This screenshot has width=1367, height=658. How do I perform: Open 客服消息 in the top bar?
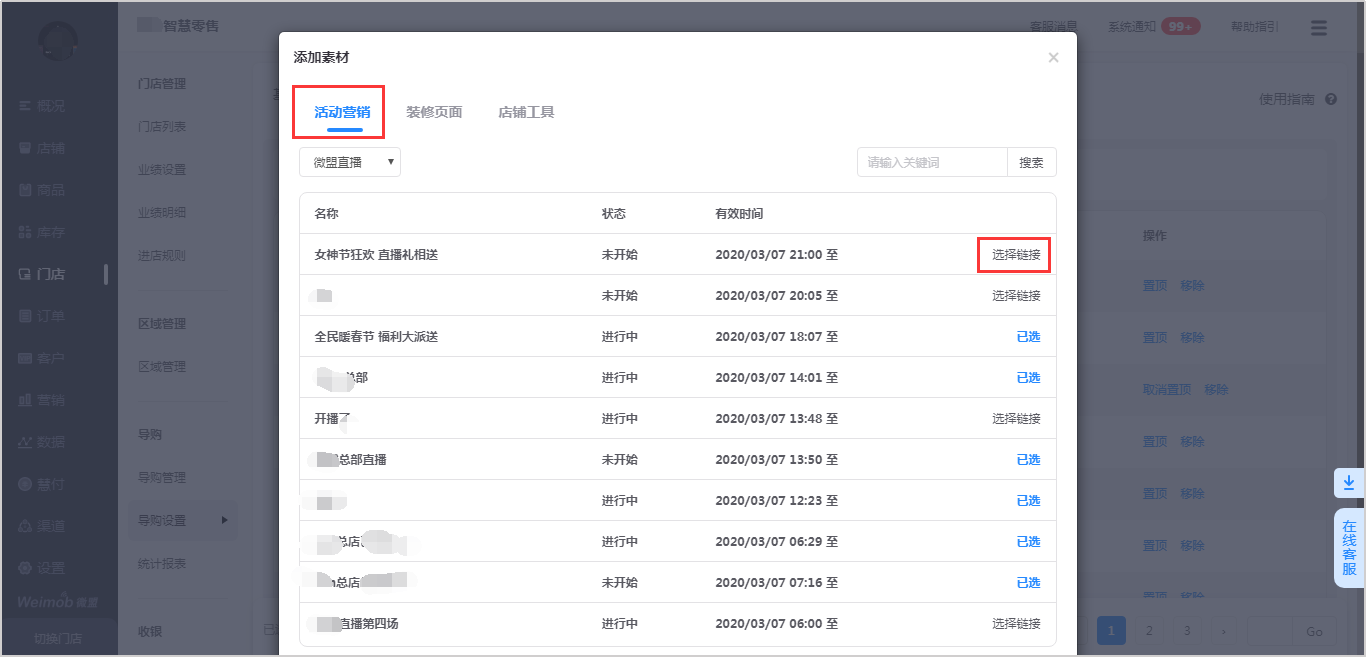pos(1054,28)
